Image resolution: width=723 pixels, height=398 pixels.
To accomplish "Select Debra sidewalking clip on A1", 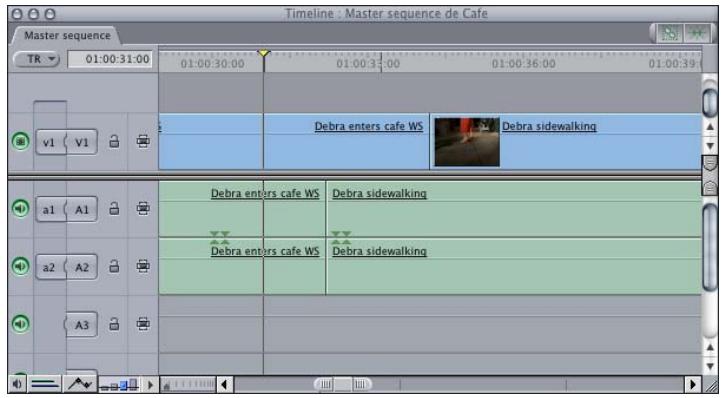I will (514, 209).
